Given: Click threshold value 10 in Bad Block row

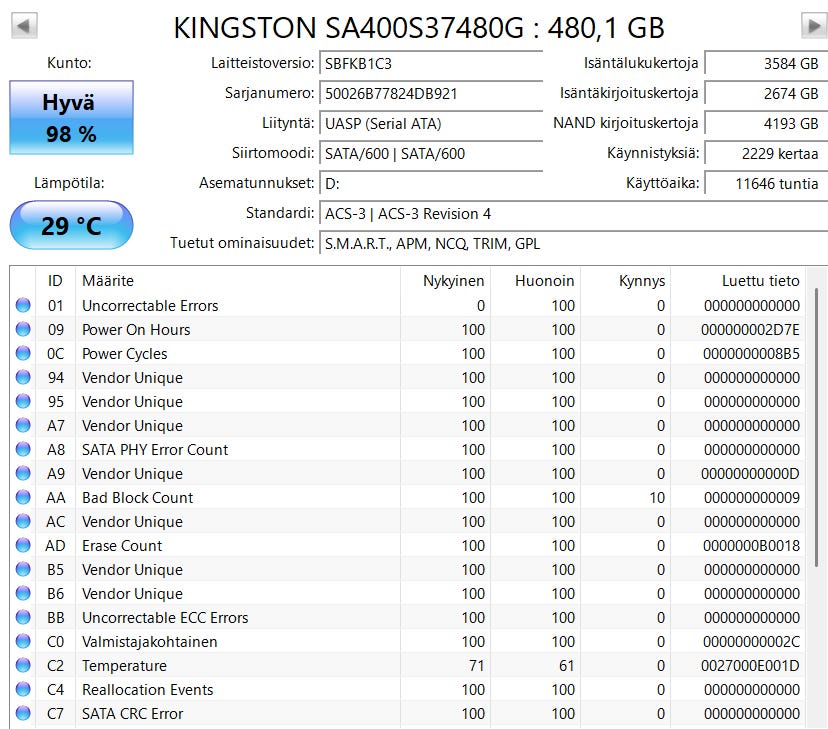Looking at the screenshot, I should [657, 498].
